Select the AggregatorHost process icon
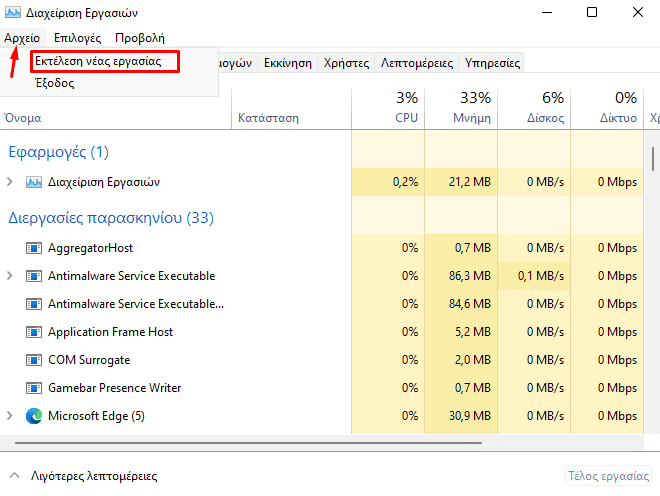Viewport: 660px width, 496px height. pyautogui.click(x=34, y=248)
